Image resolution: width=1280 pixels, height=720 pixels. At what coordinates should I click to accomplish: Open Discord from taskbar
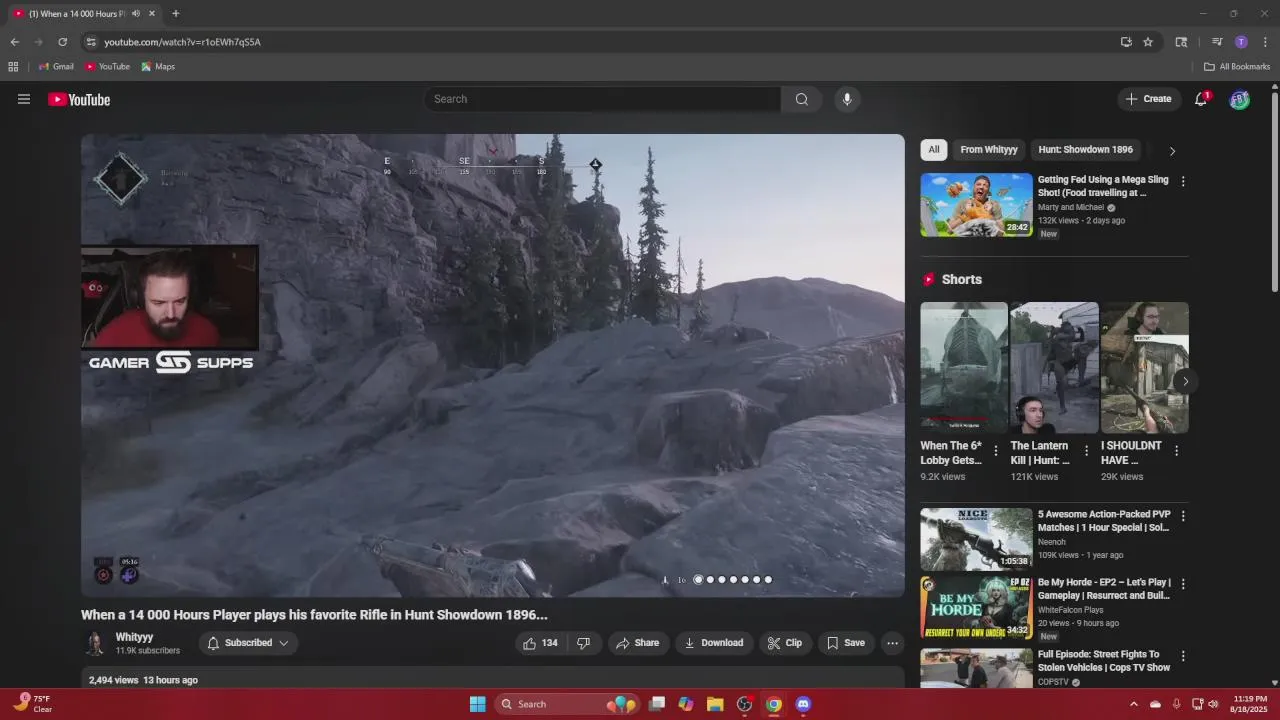tap(803, 704)
